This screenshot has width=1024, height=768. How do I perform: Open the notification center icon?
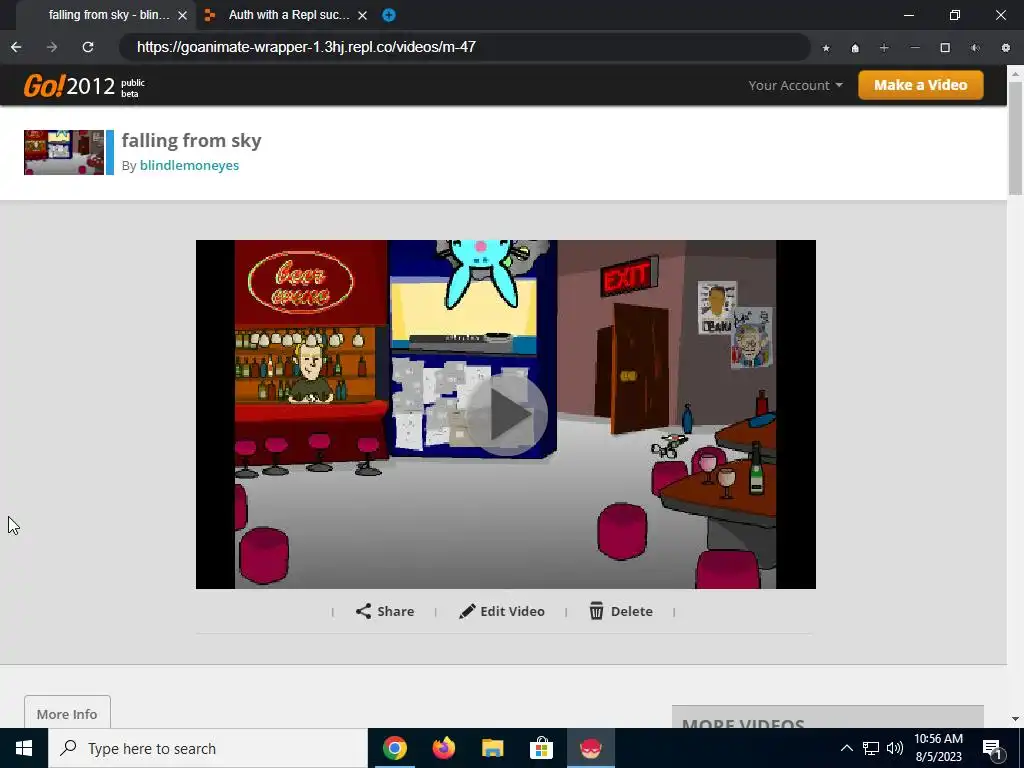pos(992,748)
